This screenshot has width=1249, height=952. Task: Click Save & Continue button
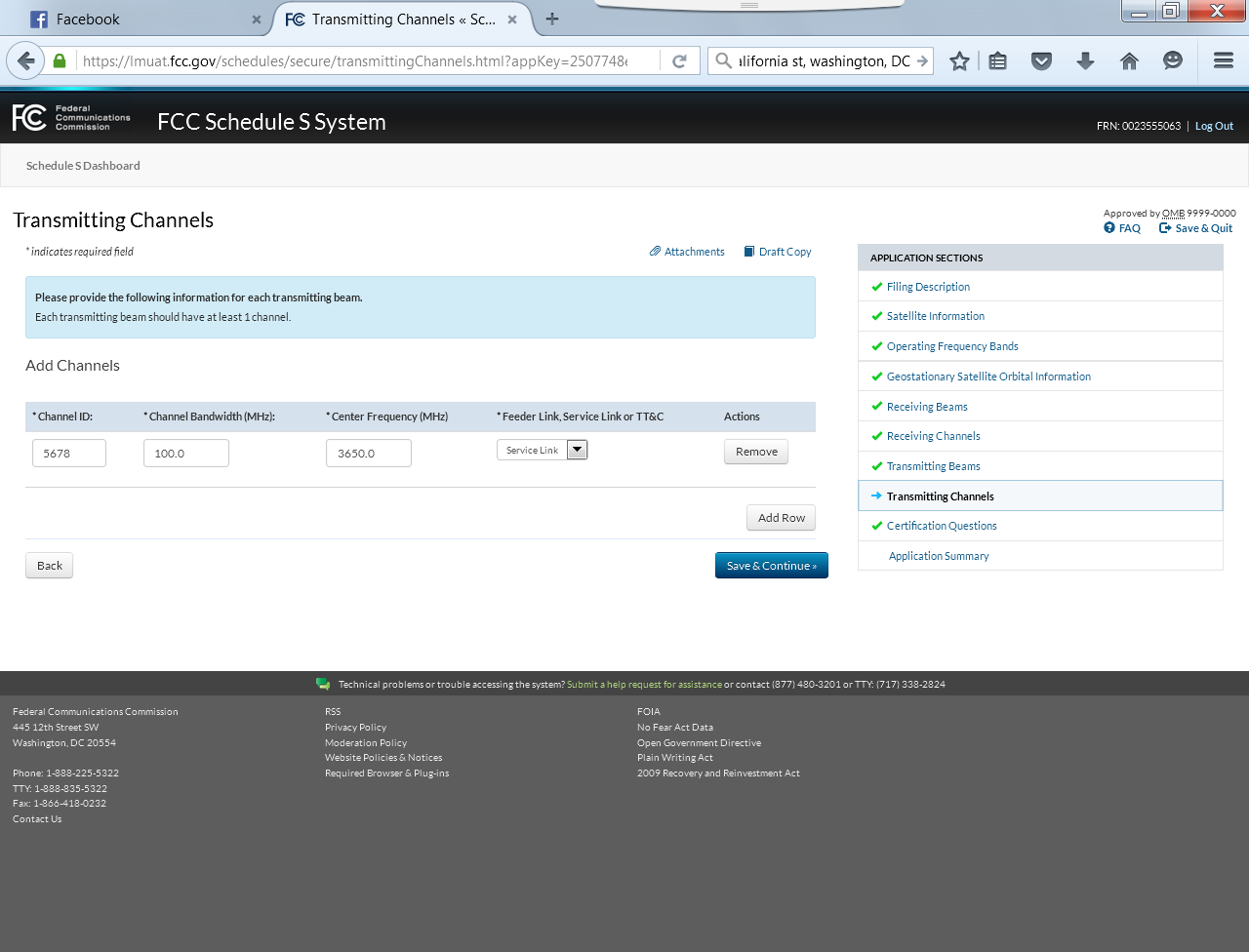(771, 566)
